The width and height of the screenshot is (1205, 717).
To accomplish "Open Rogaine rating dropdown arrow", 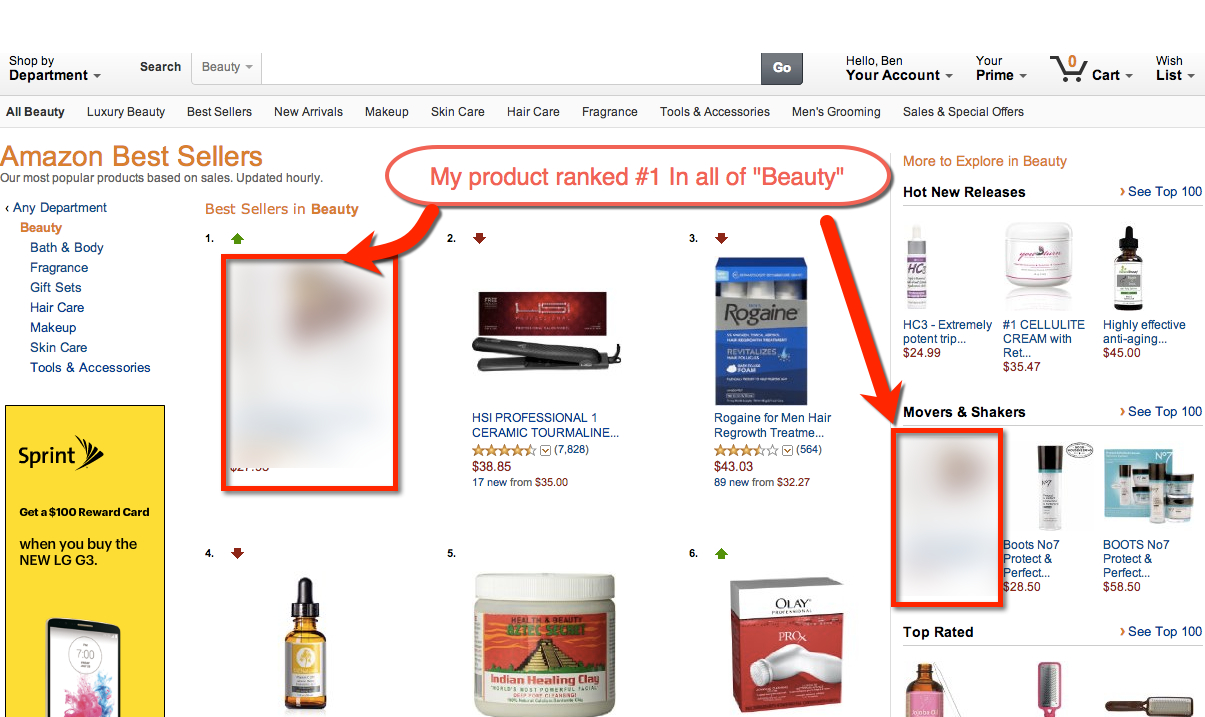I will (x=786, y=450).
